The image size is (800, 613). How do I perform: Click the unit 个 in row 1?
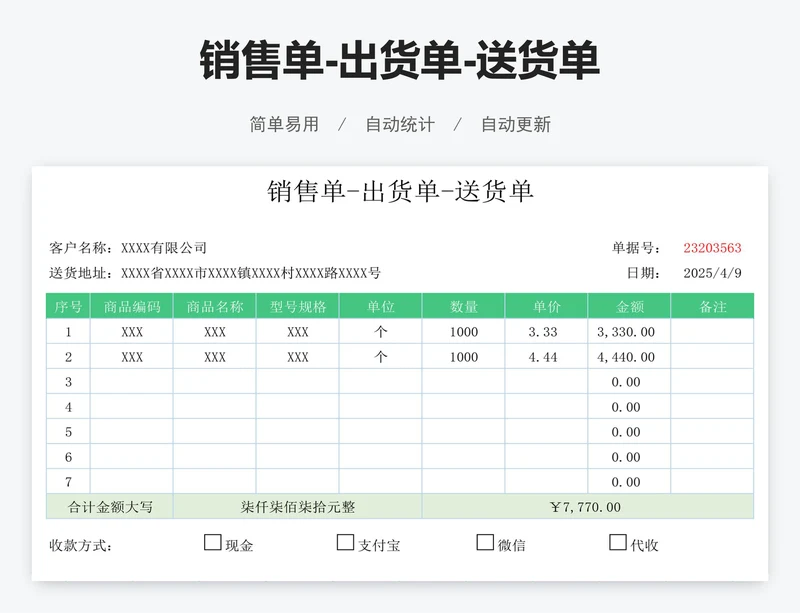coord(381,332)
